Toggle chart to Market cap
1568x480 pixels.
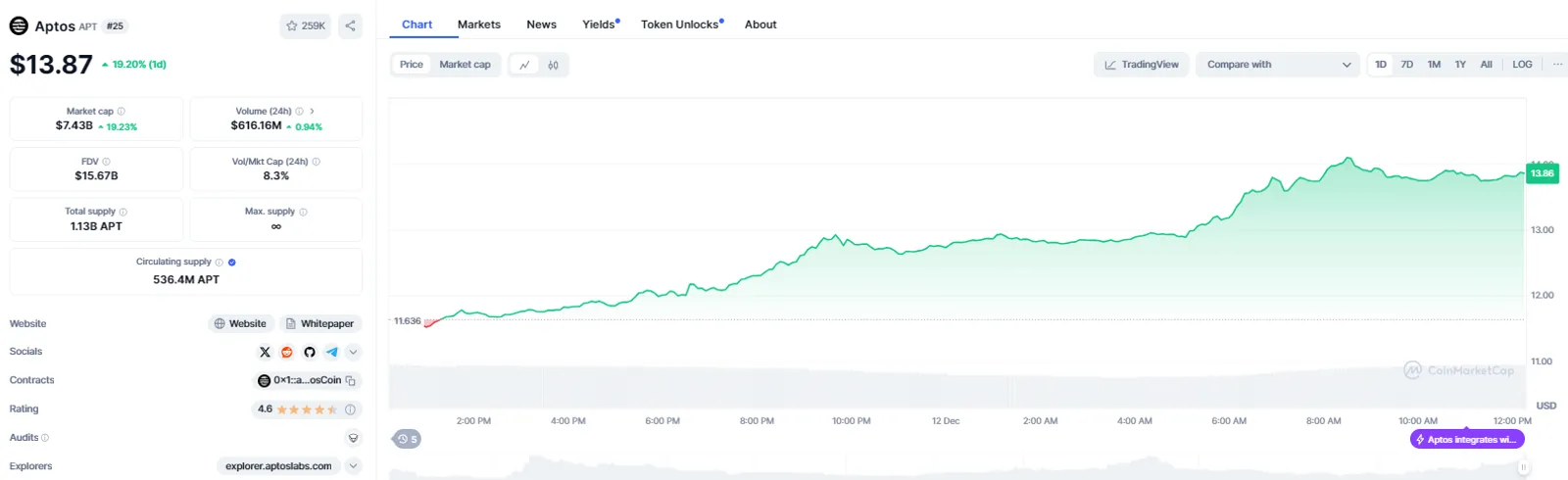click(465, 65)
